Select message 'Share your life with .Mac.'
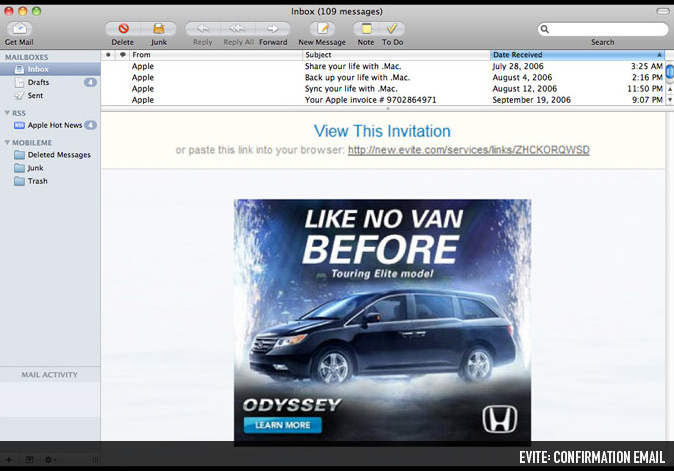Screen dimensions: 674x471 (x=383, y=66)
